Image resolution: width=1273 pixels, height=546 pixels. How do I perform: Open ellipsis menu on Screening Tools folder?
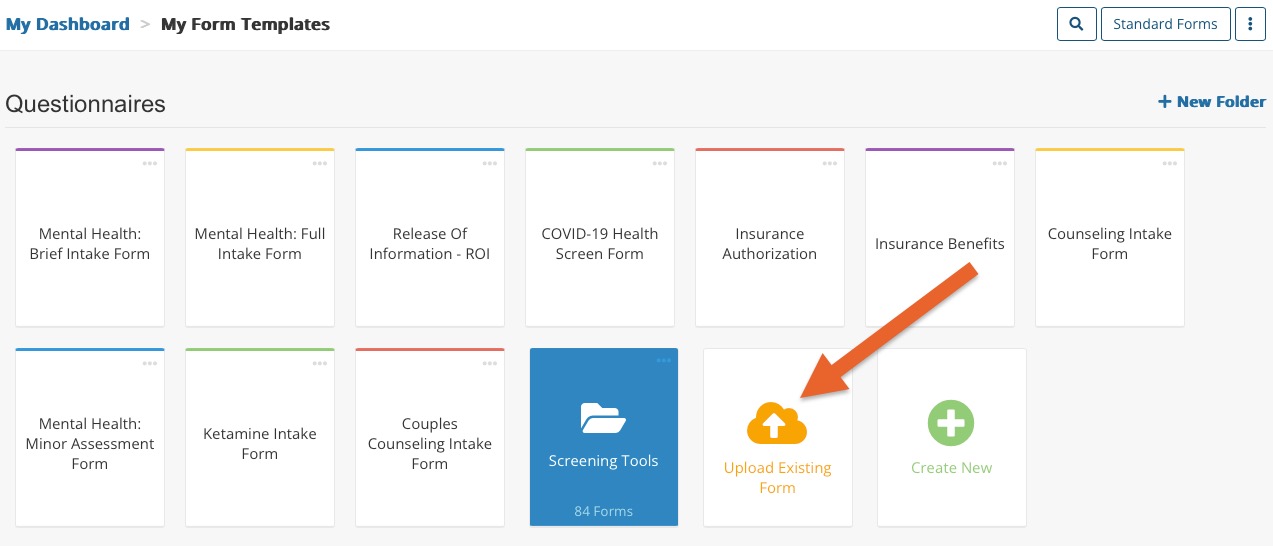[664, 361]
